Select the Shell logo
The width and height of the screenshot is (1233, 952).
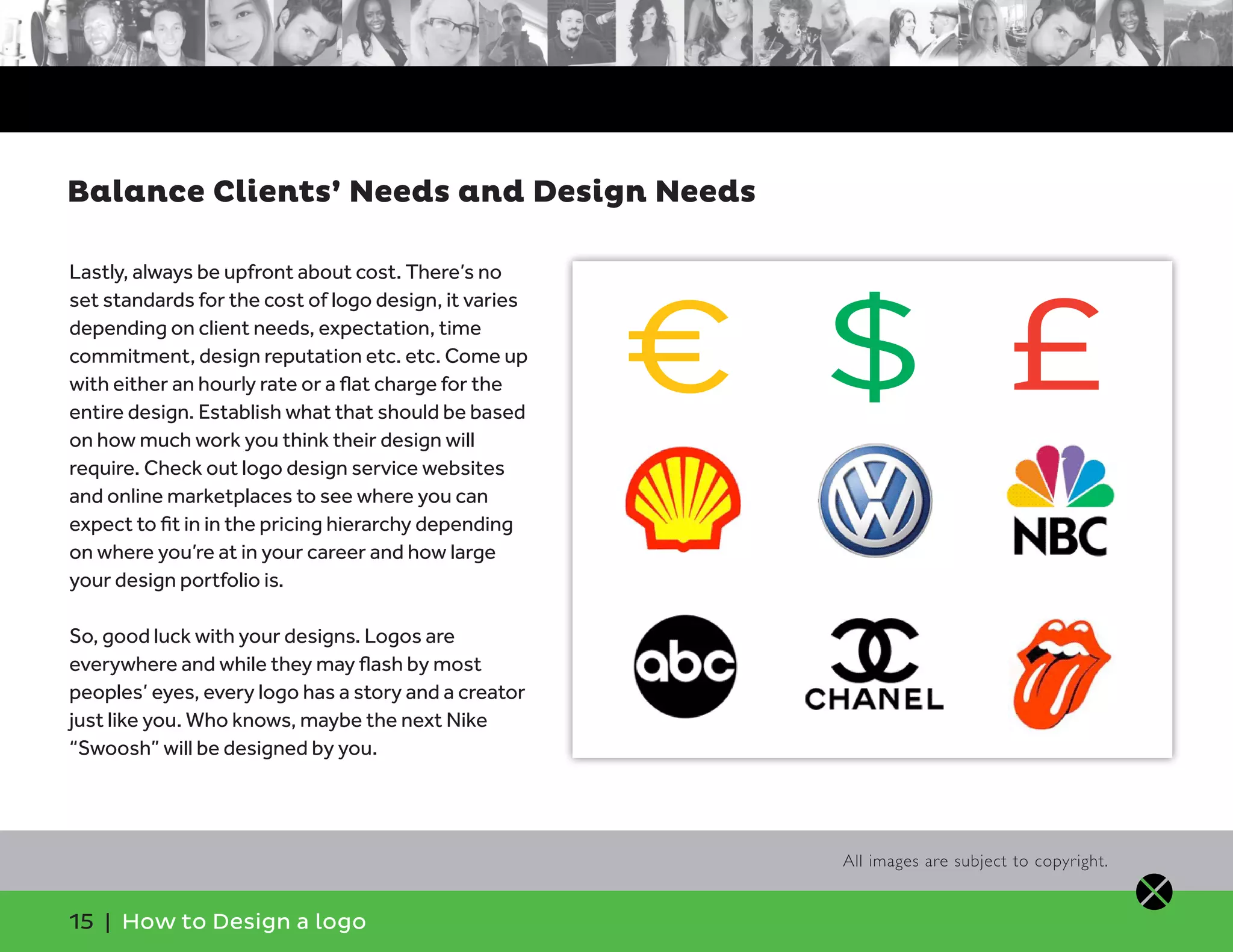[x=683, y=499]
